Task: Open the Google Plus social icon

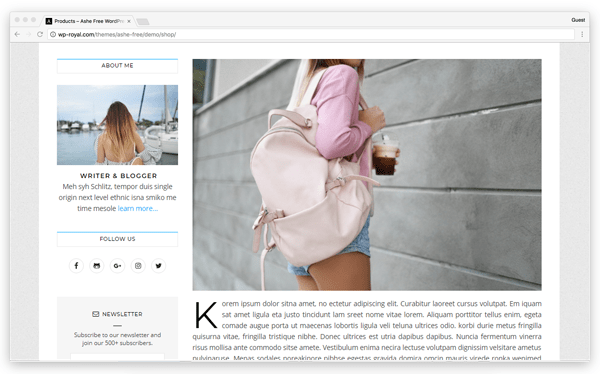Action: coord(117,266)
